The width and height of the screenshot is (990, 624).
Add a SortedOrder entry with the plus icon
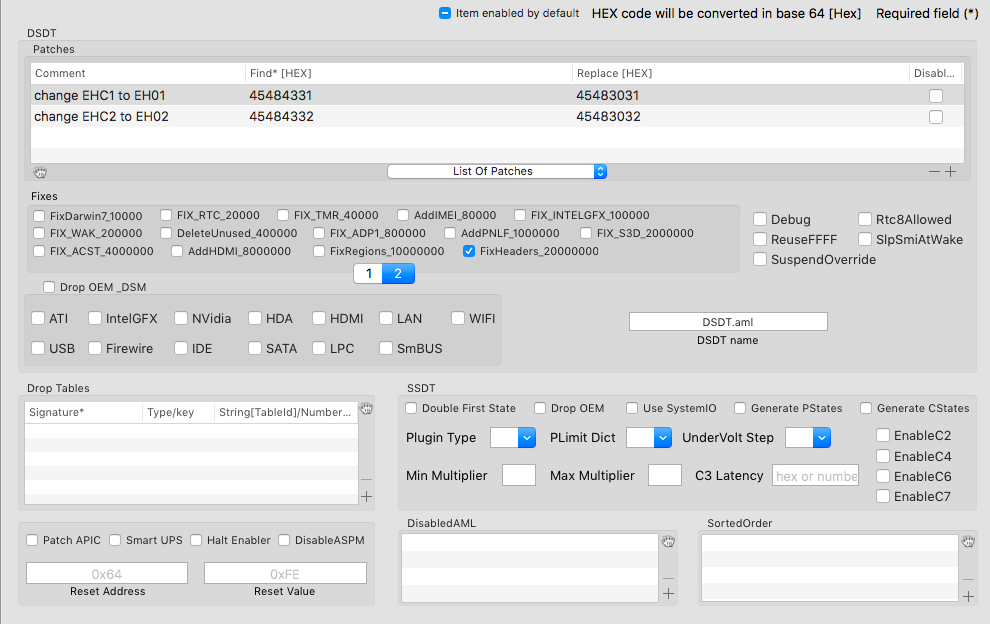click(x=968, y=596)
